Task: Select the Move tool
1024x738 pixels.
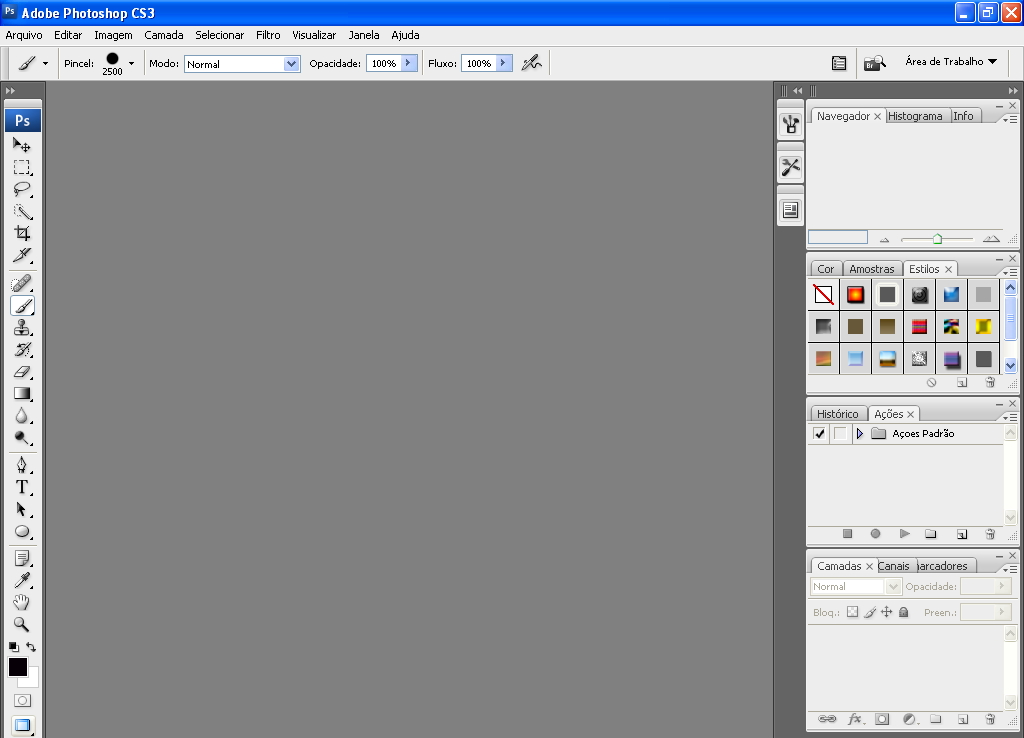Action: tap(22, 145)
